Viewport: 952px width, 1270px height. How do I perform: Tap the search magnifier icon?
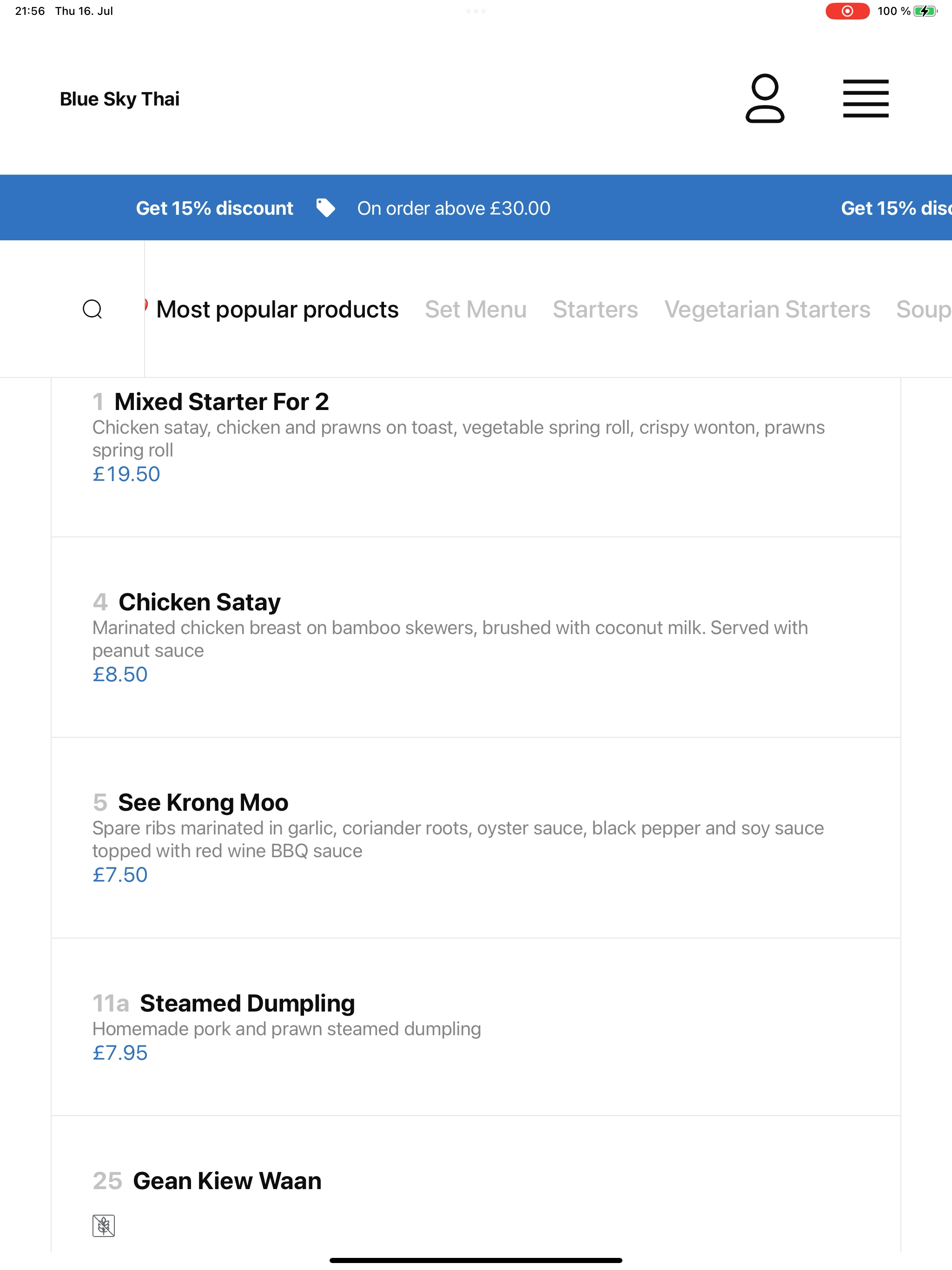tap(93, 309)
